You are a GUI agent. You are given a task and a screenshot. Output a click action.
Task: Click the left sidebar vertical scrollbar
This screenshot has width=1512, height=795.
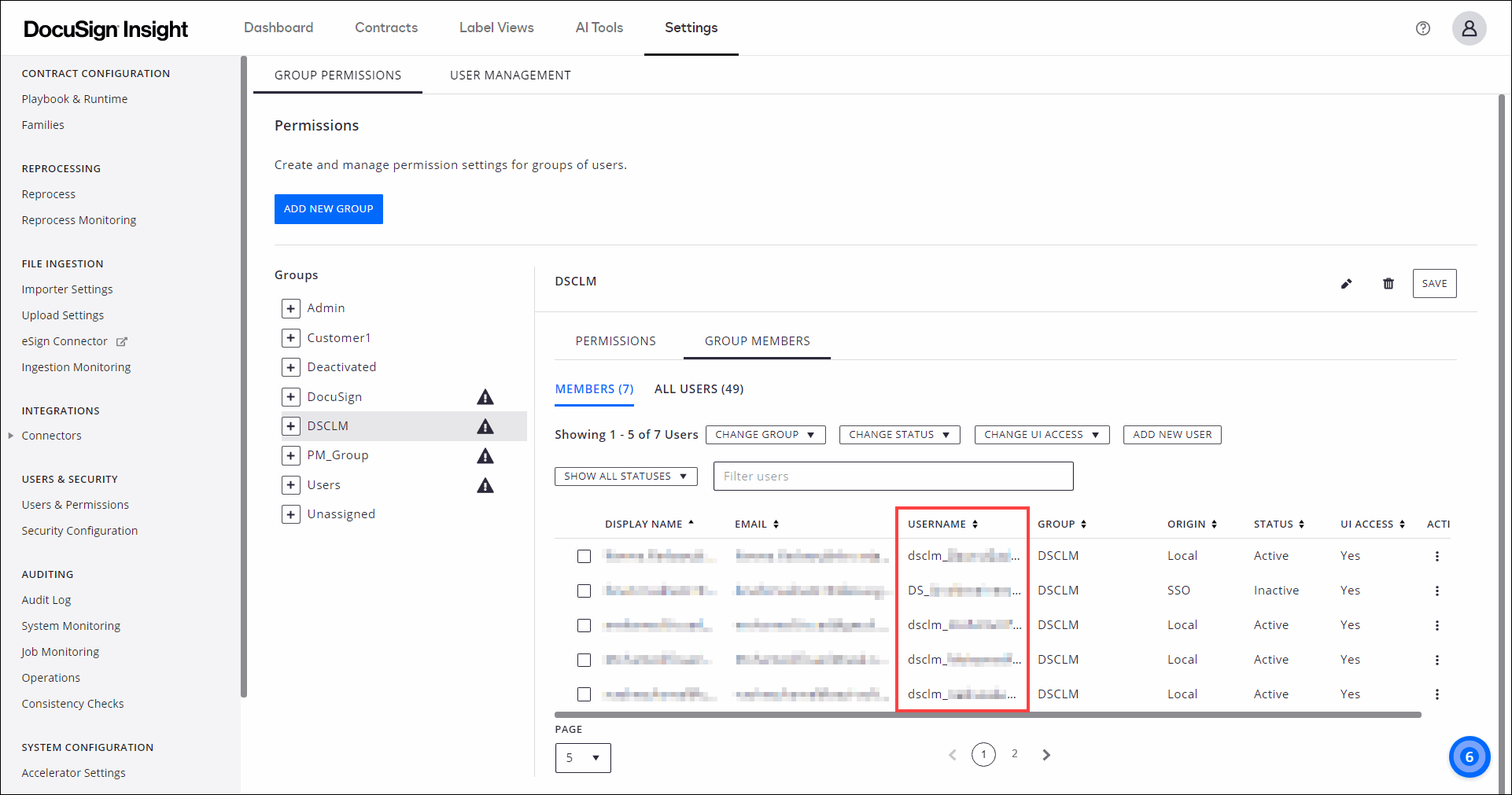tap(244, 376)
